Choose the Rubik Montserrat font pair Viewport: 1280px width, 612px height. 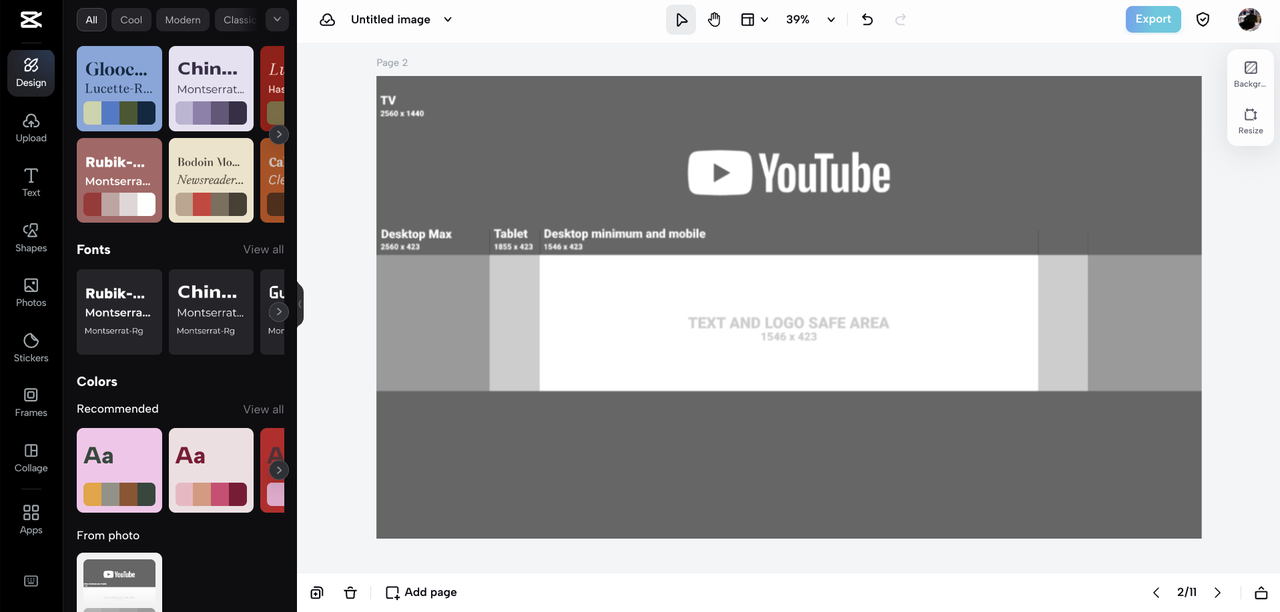pos(119,311)
